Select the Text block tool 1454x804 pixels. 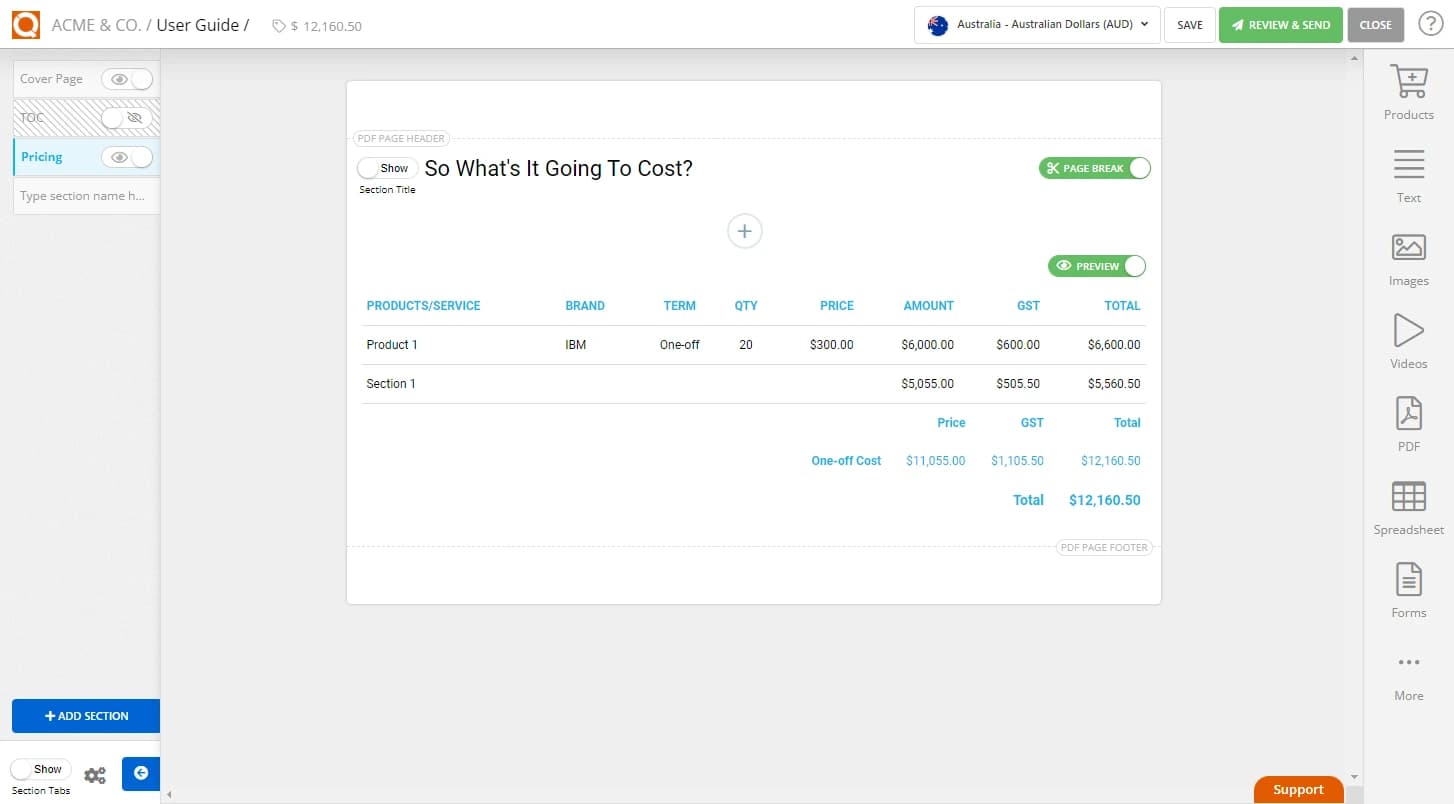[x=1408, y=172]
